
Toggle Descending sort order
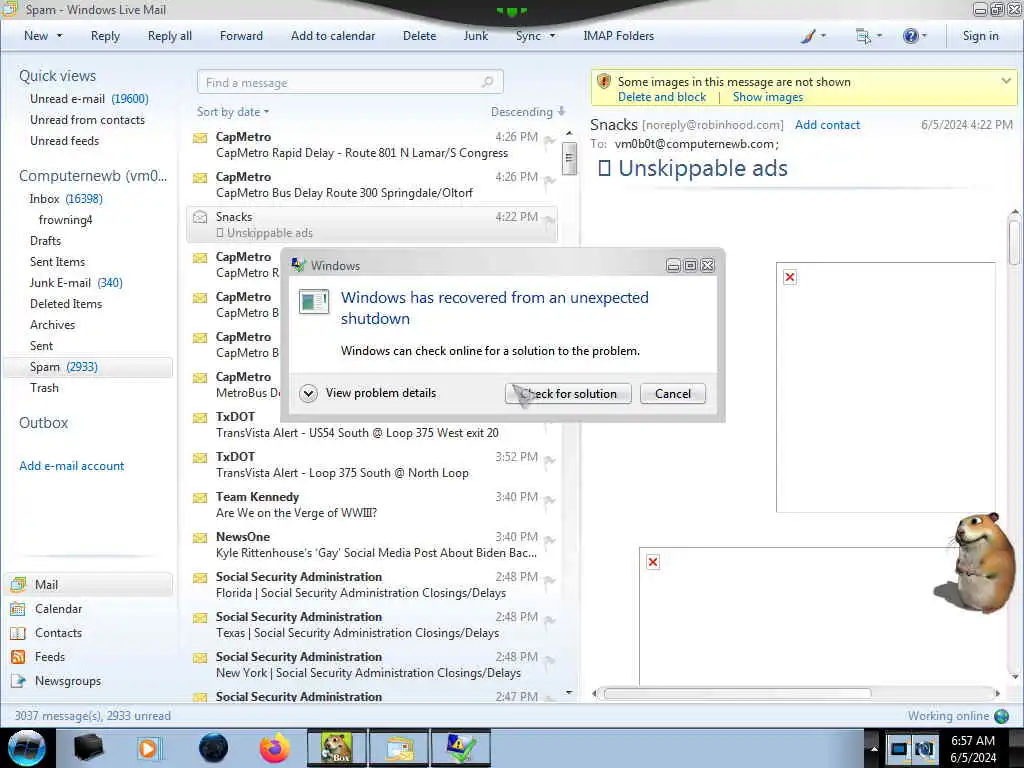[528, 112]
